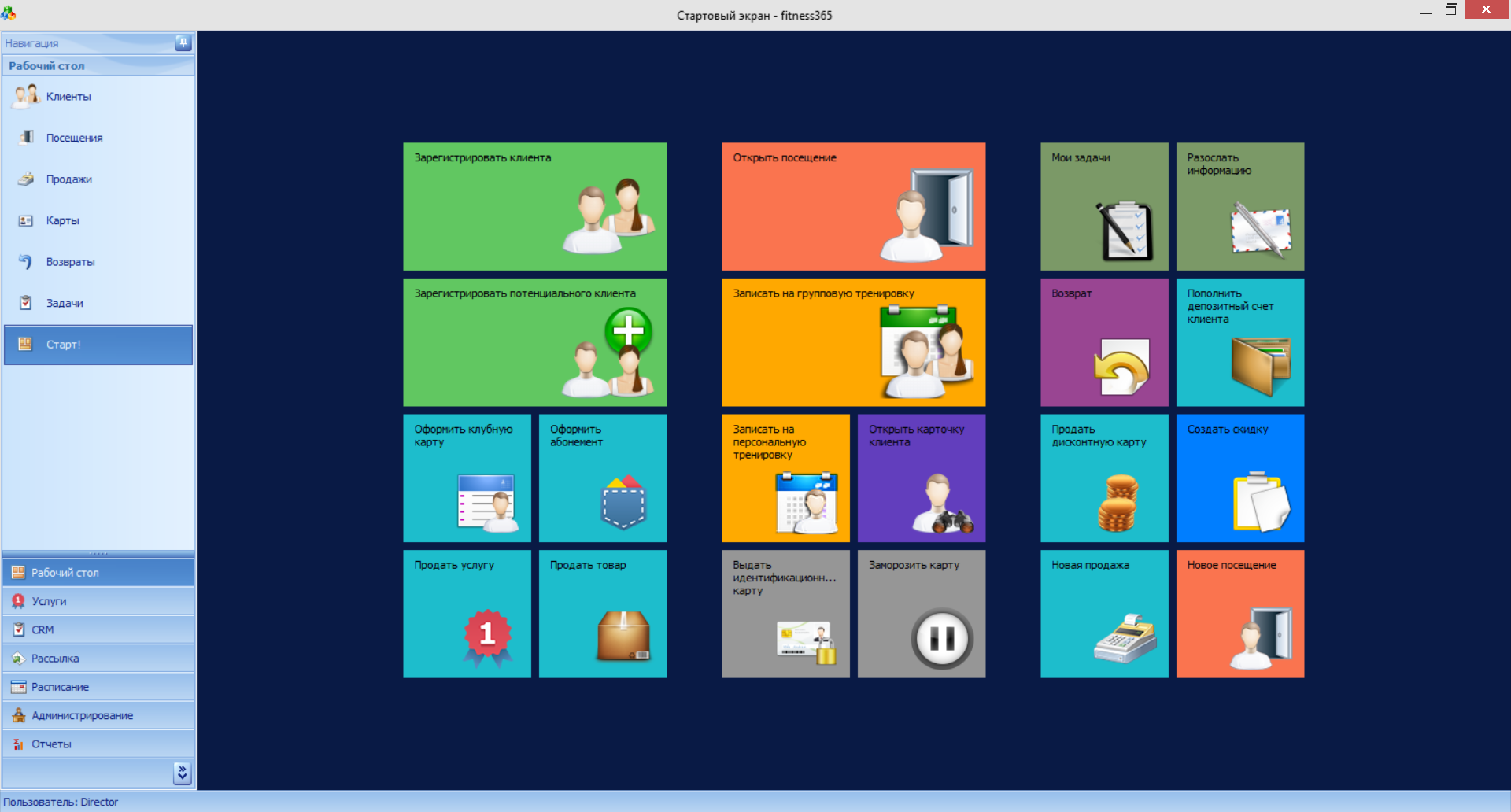This screenshot has height=812, width=1511.
Task: Click the navigation pane splitter grip
Action: point(98,554)
